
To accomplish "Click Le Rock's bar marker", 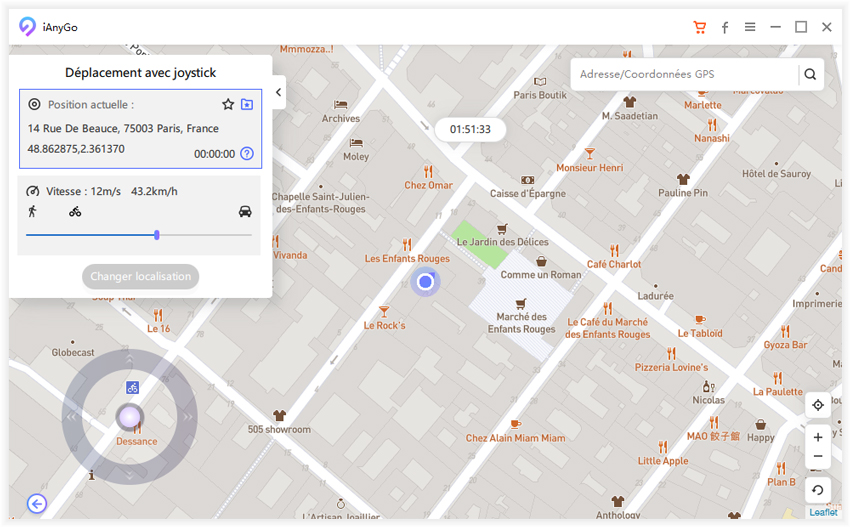I will coord(384,312).
